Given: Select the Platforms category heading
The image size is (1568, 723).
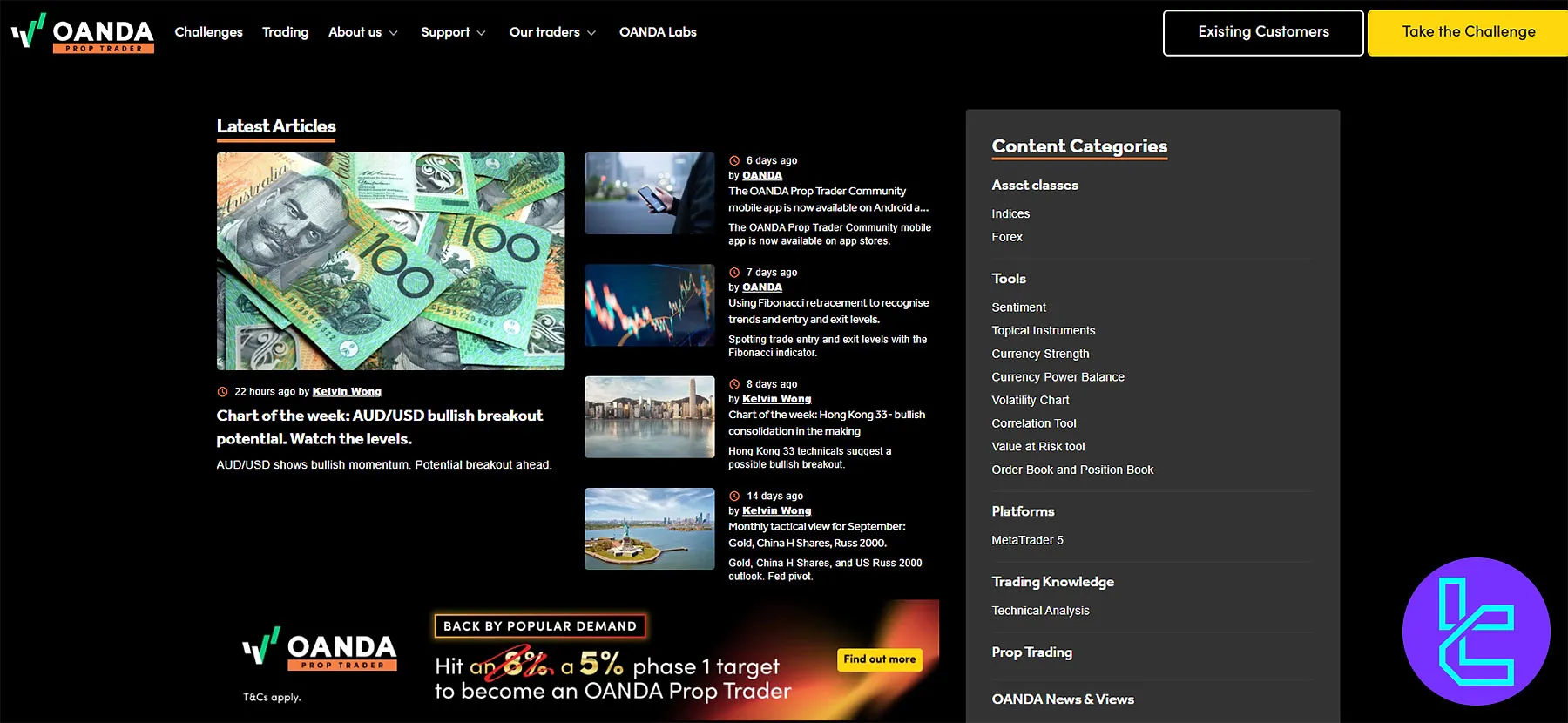Looking at the screenshot, I should [1023, 511].
